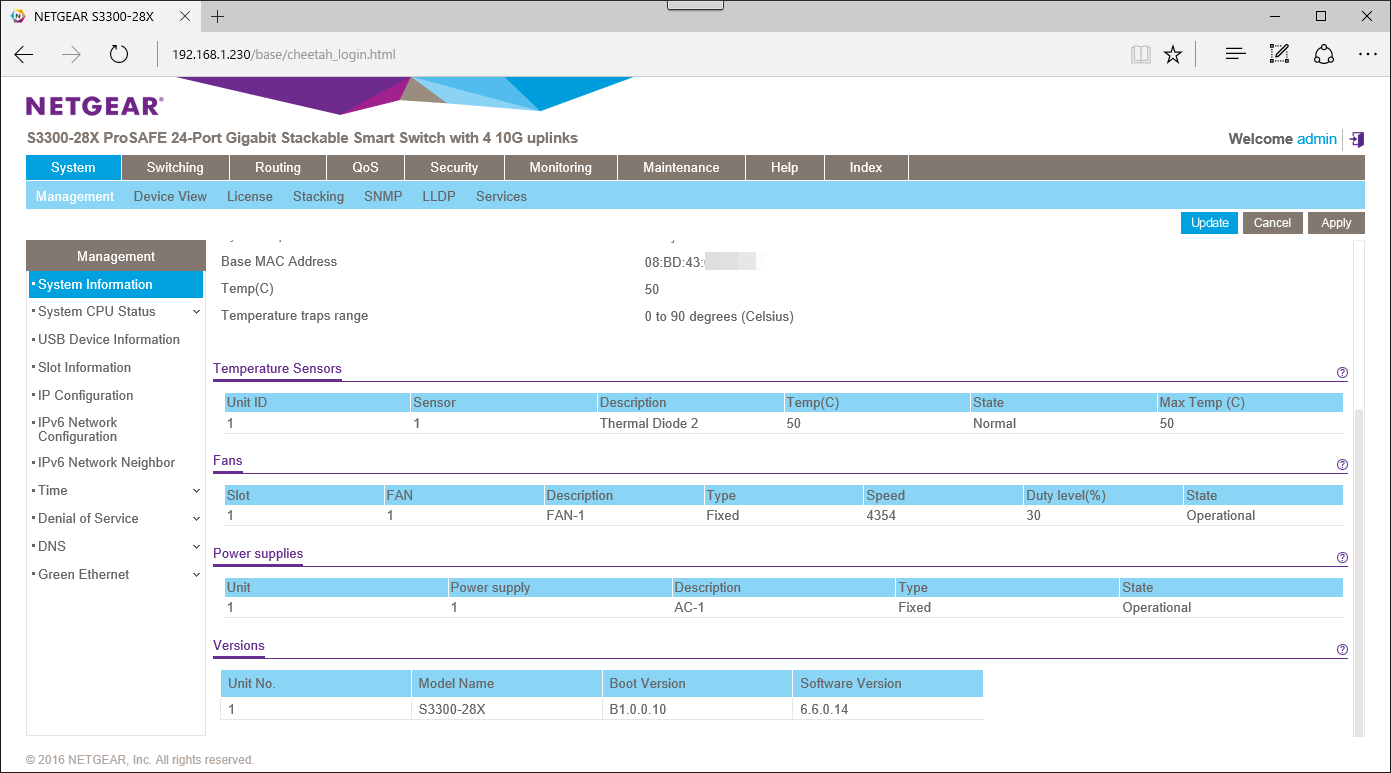Go to Stacking submenu
The height and width of the screenshot is (773, 1391).
point(318,197)
